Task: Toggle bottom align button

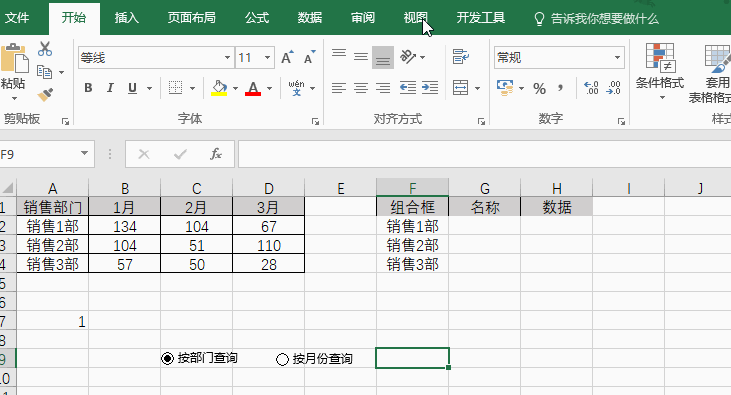Action: click(383, 57)
